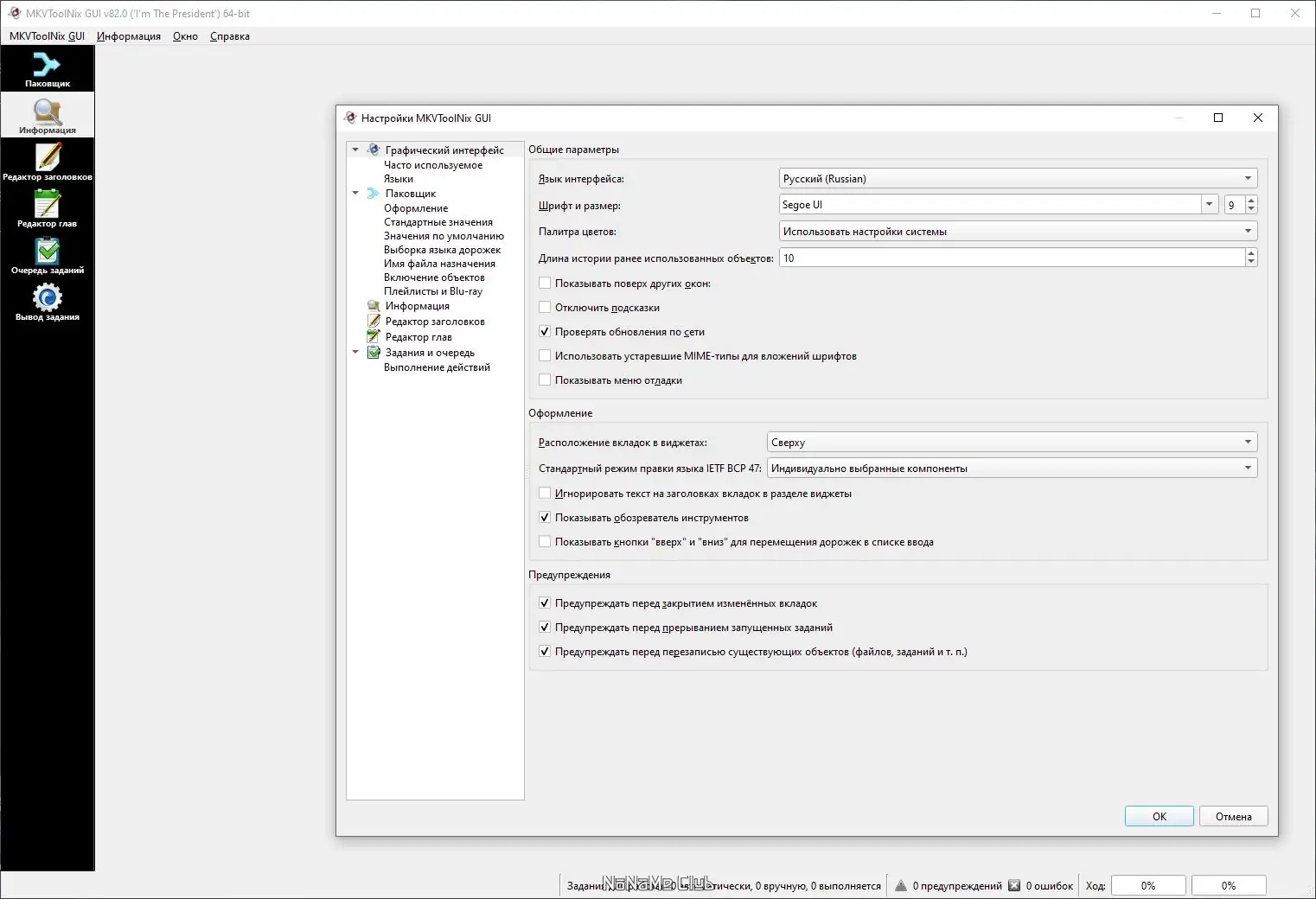Open the Окно menu
The width and height of the screenshot is (1316, 899).
[x=185, y=36]
